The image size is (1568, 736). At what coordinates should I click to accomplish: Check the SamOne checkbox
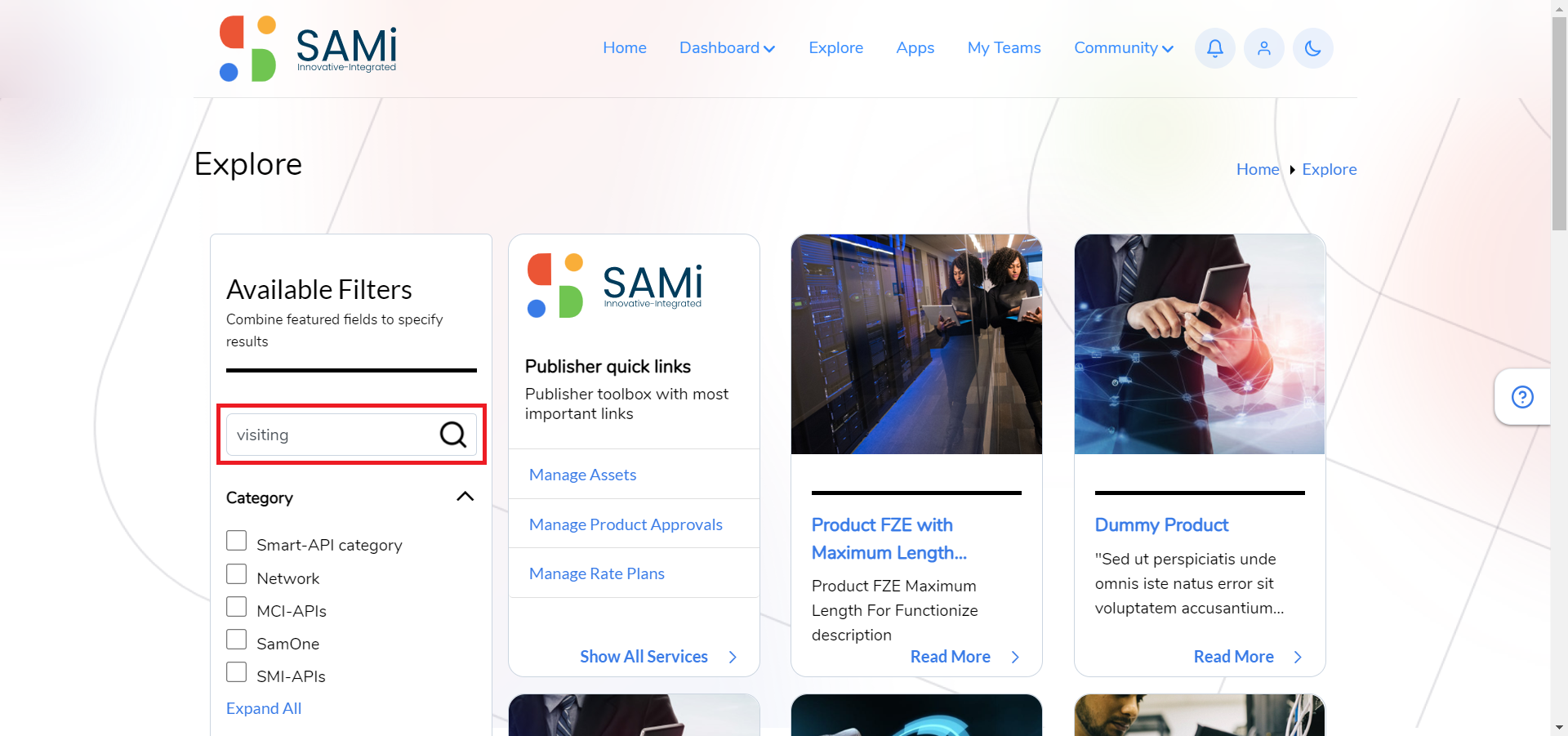pos(236,640)
